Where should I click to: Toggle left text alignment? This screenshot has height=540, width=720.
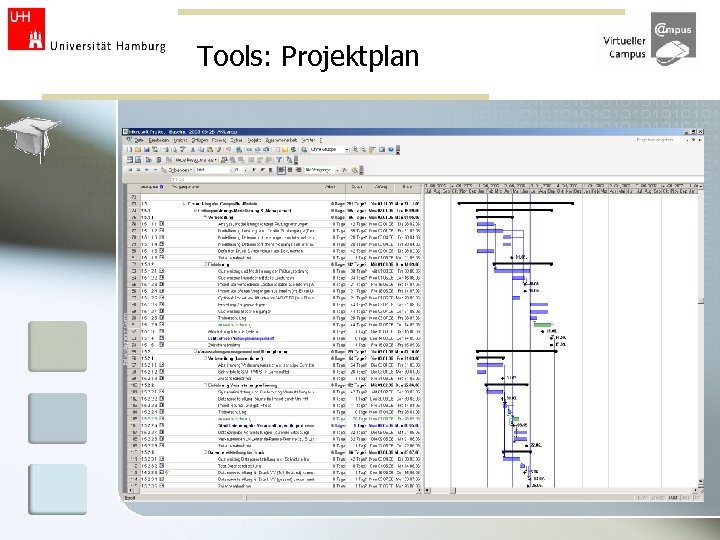[x=281, y=170]
